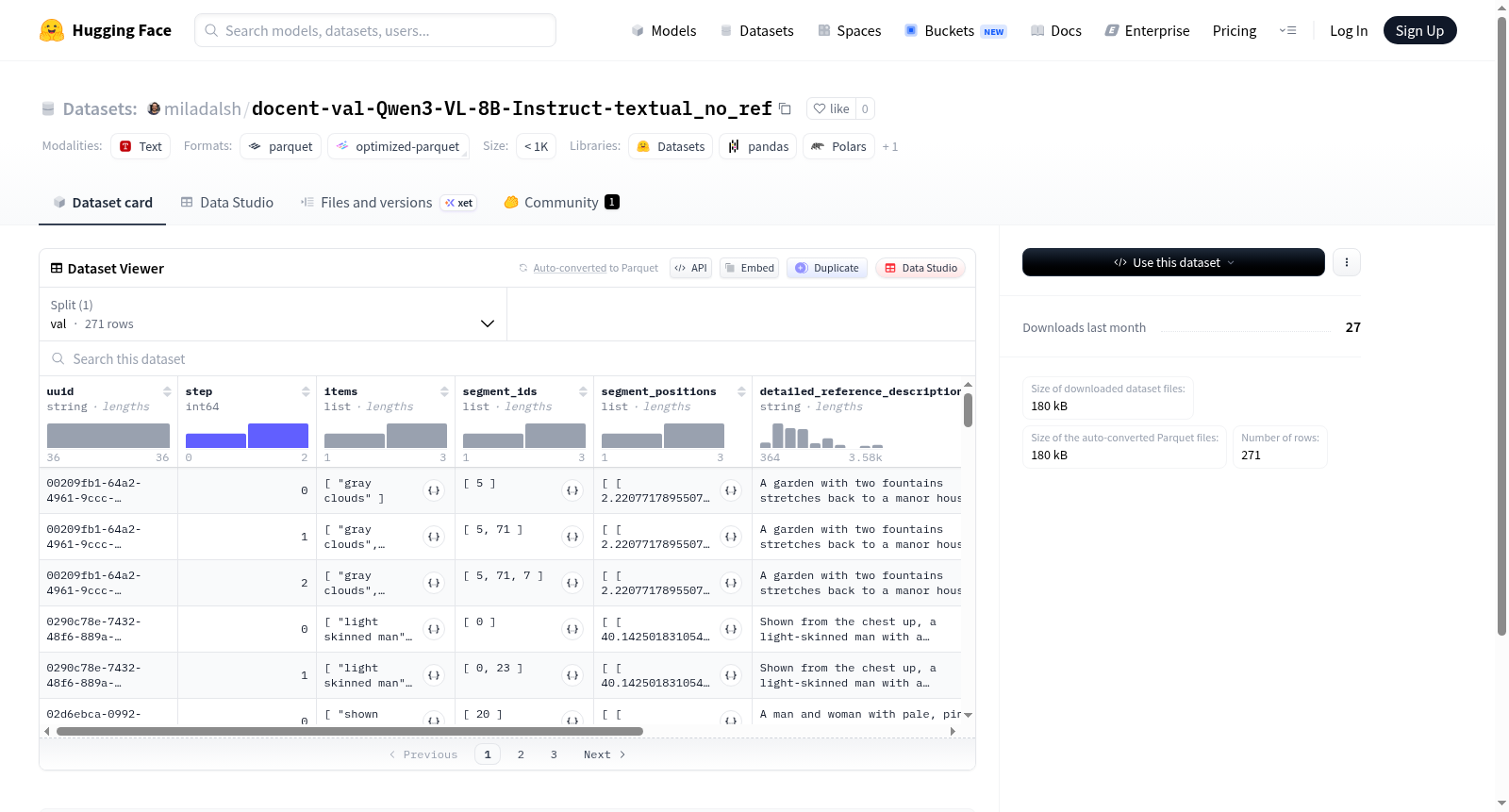The width and height of the screenshot is (1509, 812).
Task: Select the Datasets library tag
Action: coord(671,146)
